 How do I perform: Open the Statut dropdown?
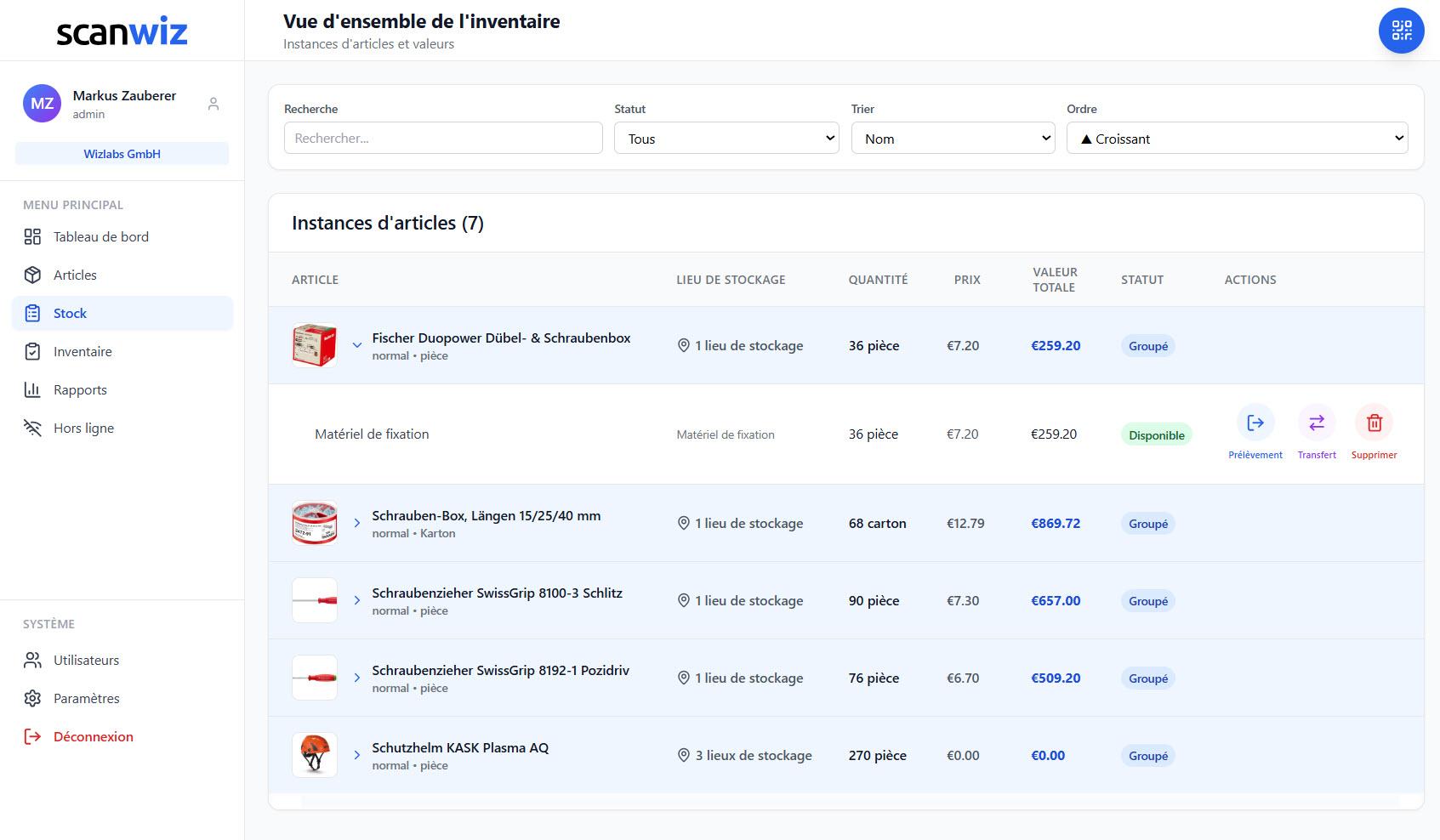726,139
